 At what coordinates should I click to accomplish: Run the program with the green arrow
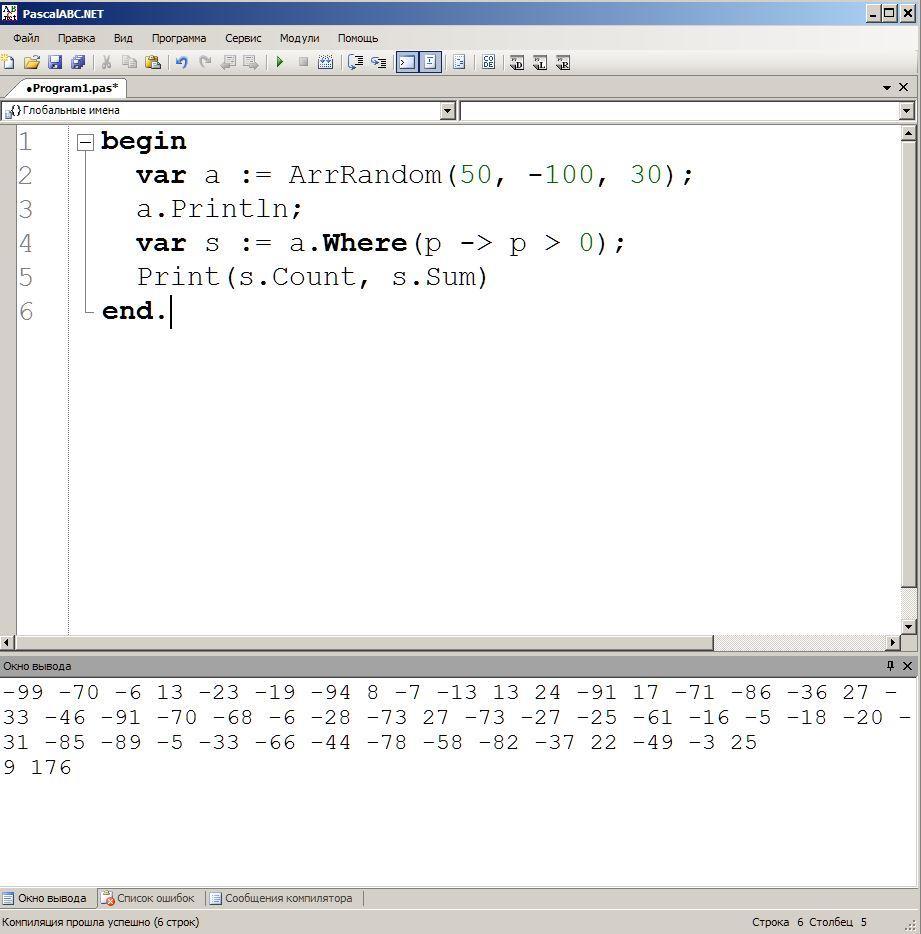(280, 62)
